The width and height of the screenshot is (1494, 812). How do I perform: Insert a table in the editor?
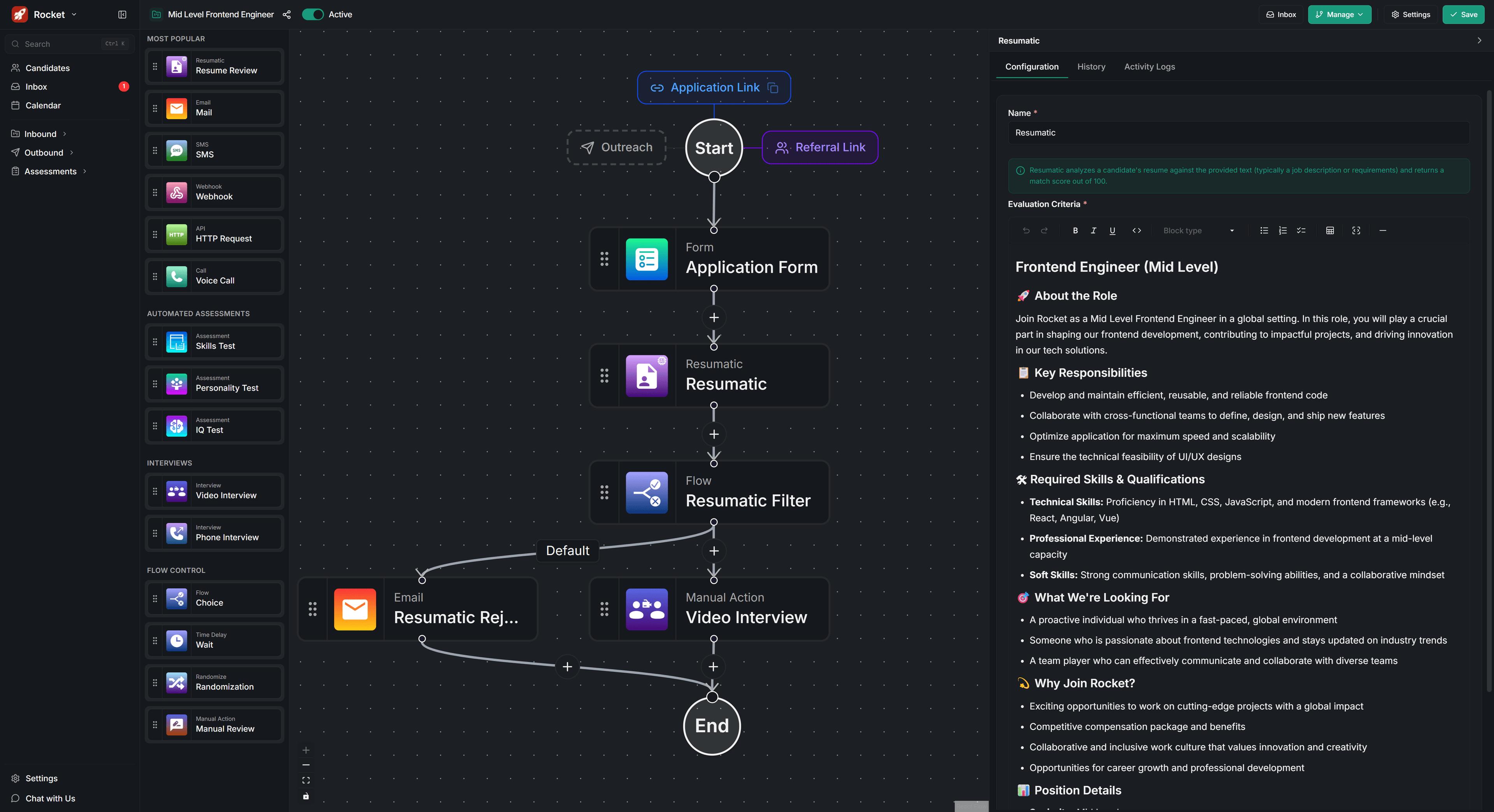click(1330, 231)
